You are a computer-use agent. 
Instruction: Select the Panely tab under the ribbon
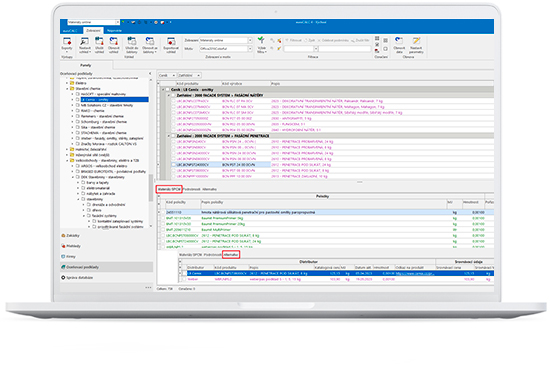[86, 65]
